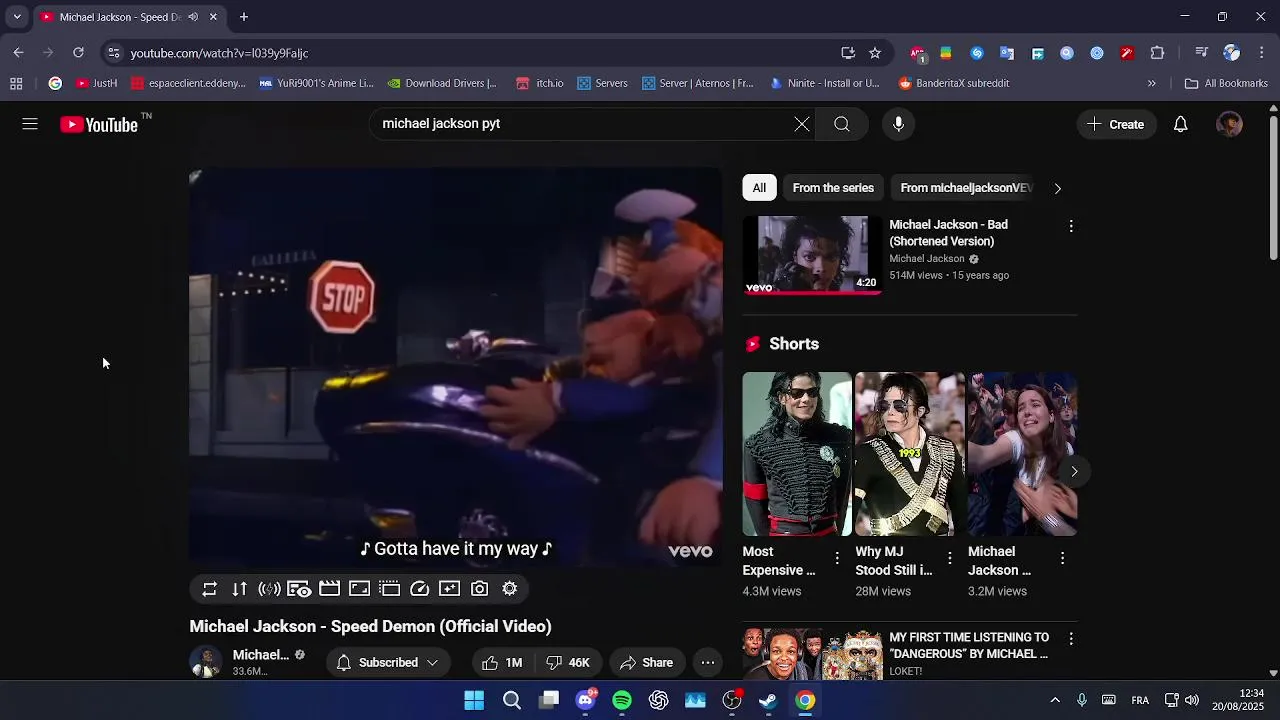The height and width of the screenshot is (720, 1280).
Task: Open the enhancer toolbar settings gear
Action: [x=510, y=589]
